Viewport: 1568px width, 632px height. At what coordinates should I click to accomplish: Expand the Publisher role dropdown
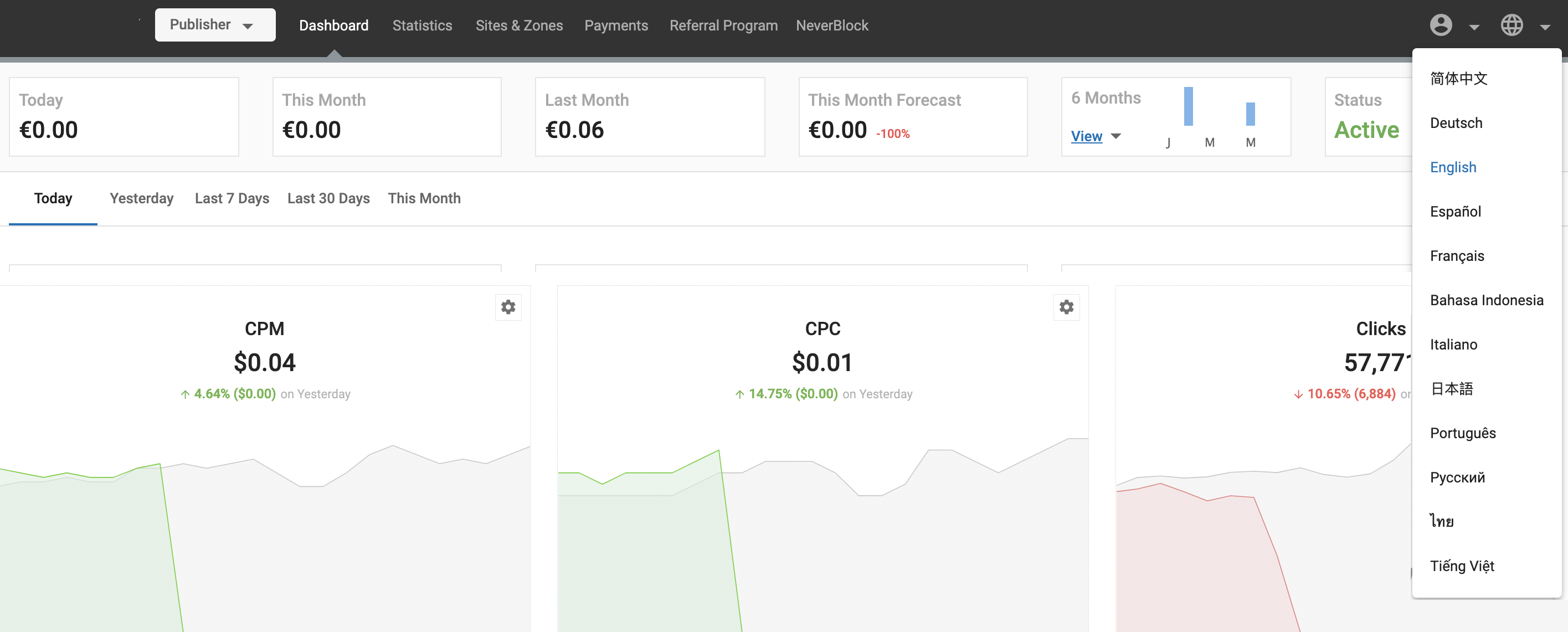click(x=214, y=25)
